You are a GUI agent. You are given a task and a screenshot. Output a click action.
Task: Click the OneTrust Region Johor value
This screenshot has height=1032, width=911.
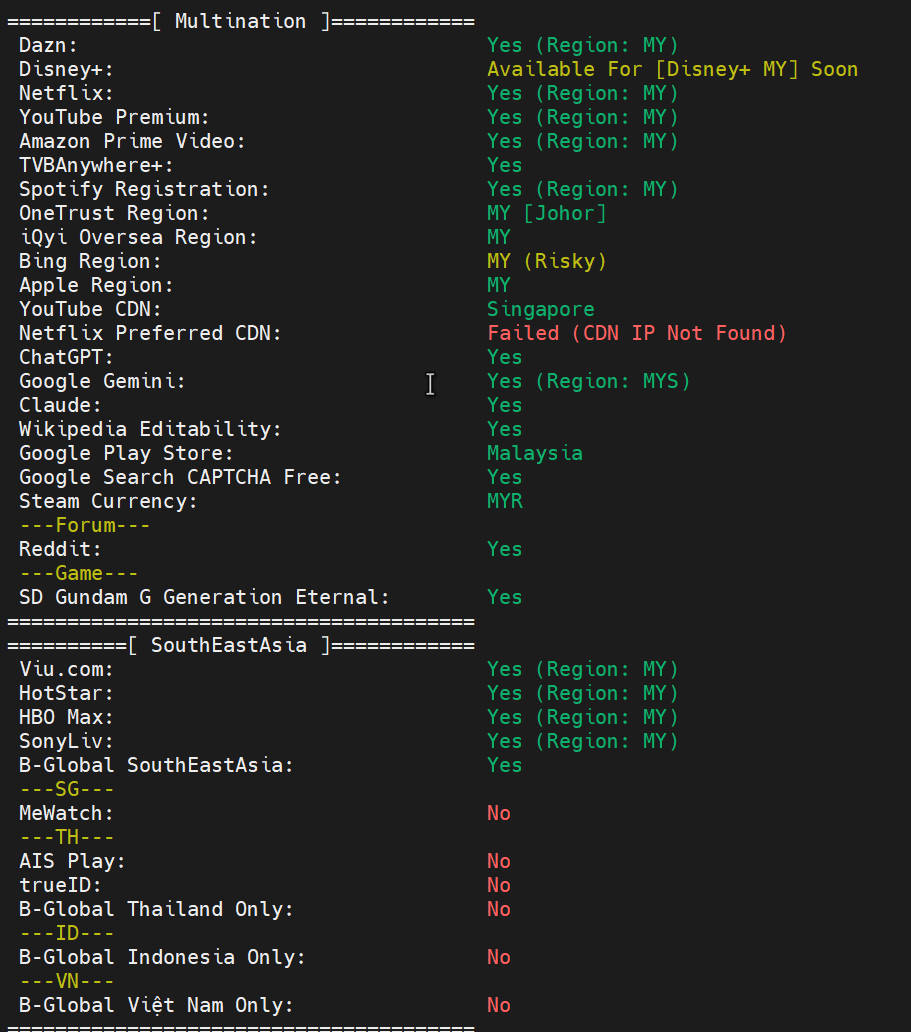click(546, 213)
